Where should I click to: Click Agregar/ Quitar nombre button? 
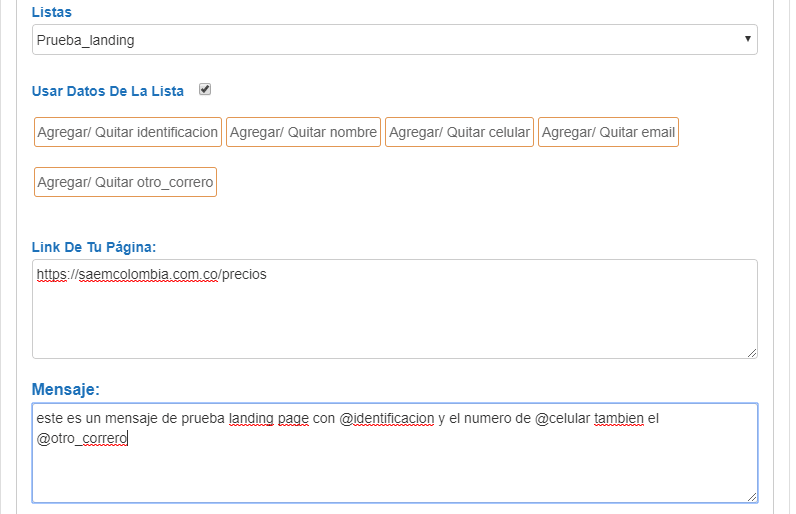(303, 132)
